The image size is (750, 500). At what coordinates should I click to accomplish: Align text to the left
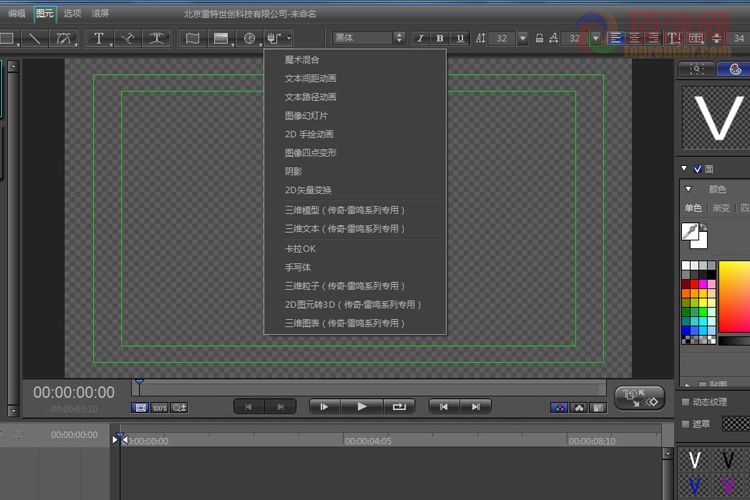(616, 38)
